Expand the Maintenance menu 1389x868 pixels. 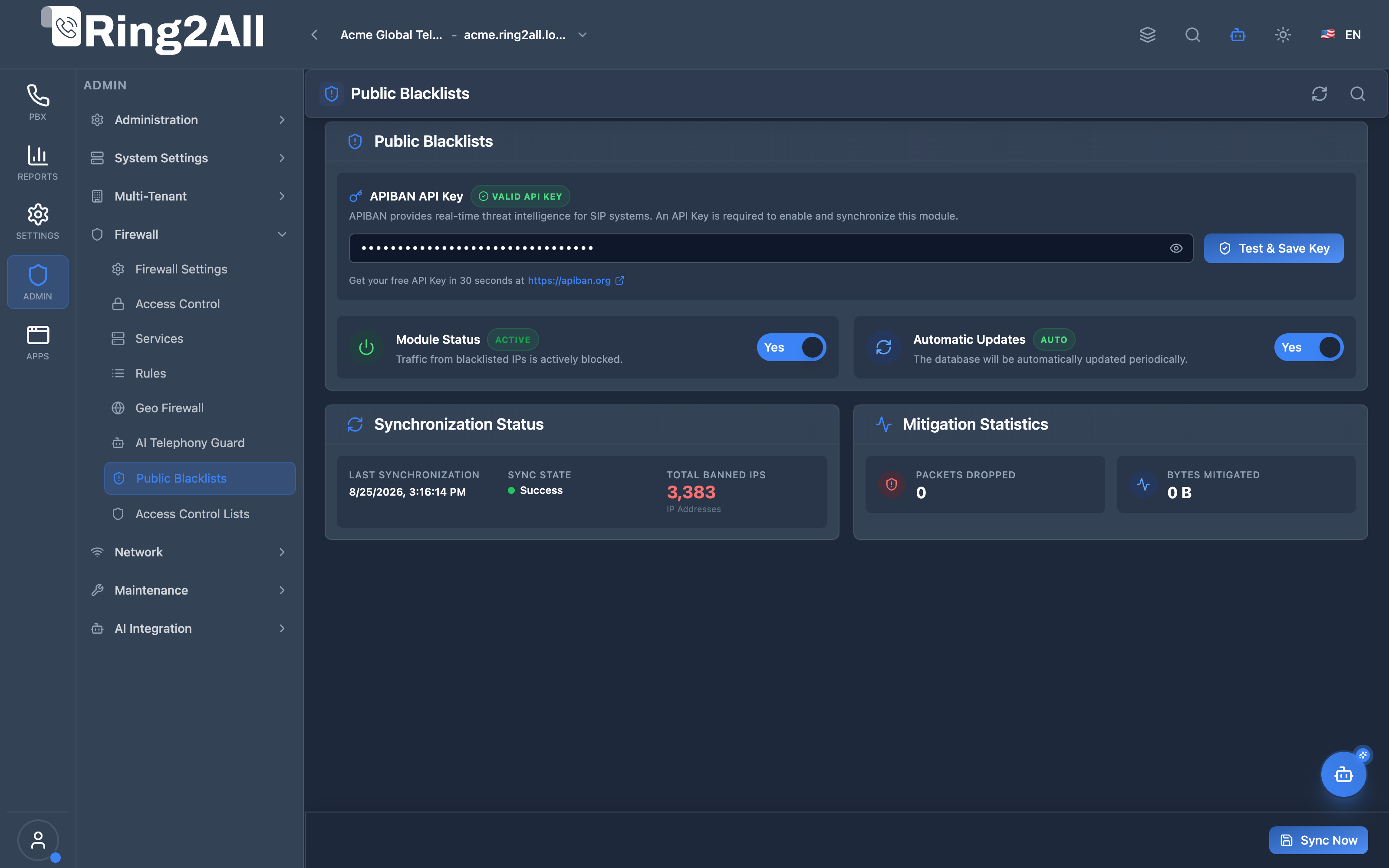189,590
